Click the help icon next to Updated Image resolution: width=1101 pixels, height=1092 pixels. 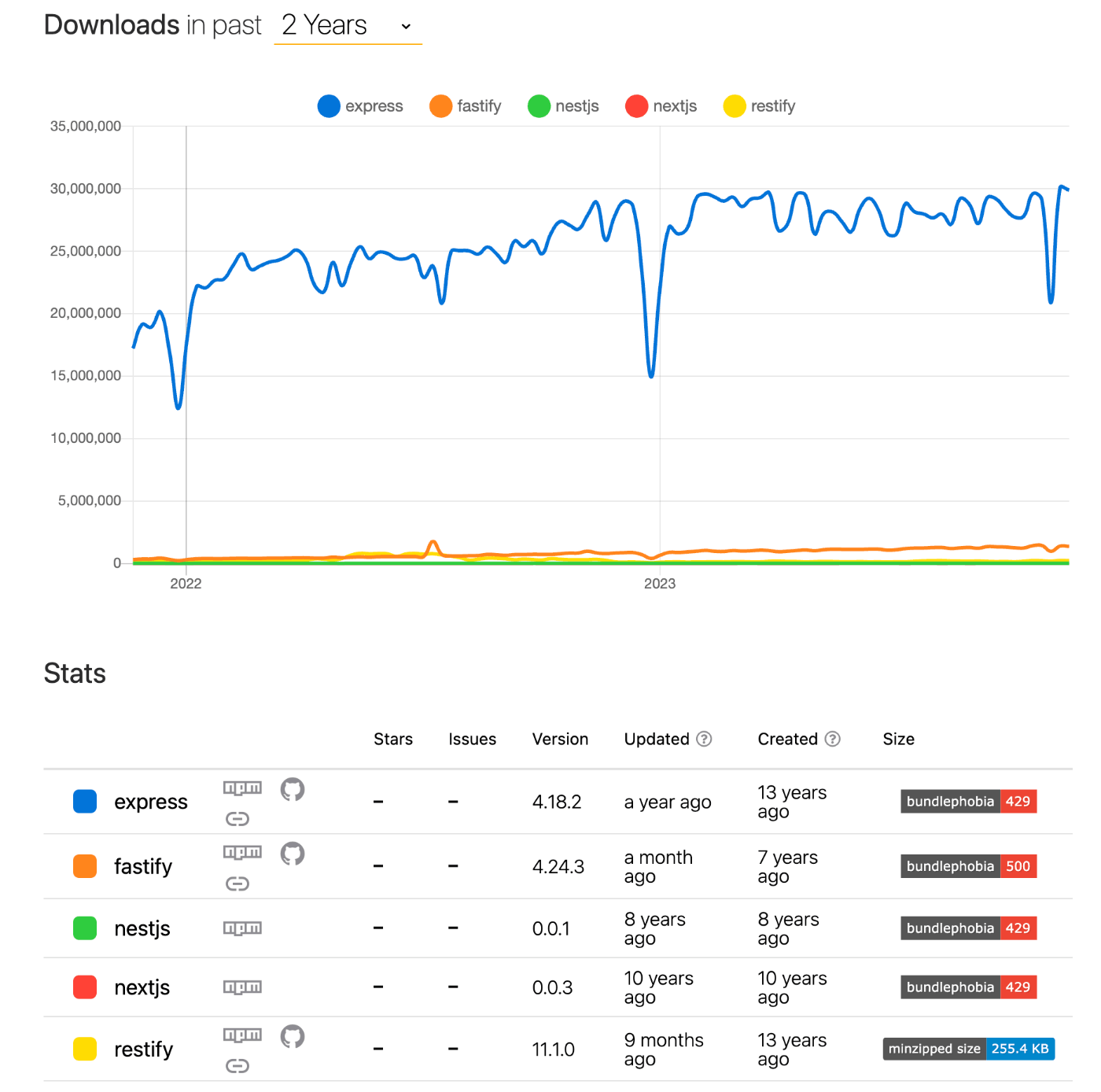click(x=705, y=739)
